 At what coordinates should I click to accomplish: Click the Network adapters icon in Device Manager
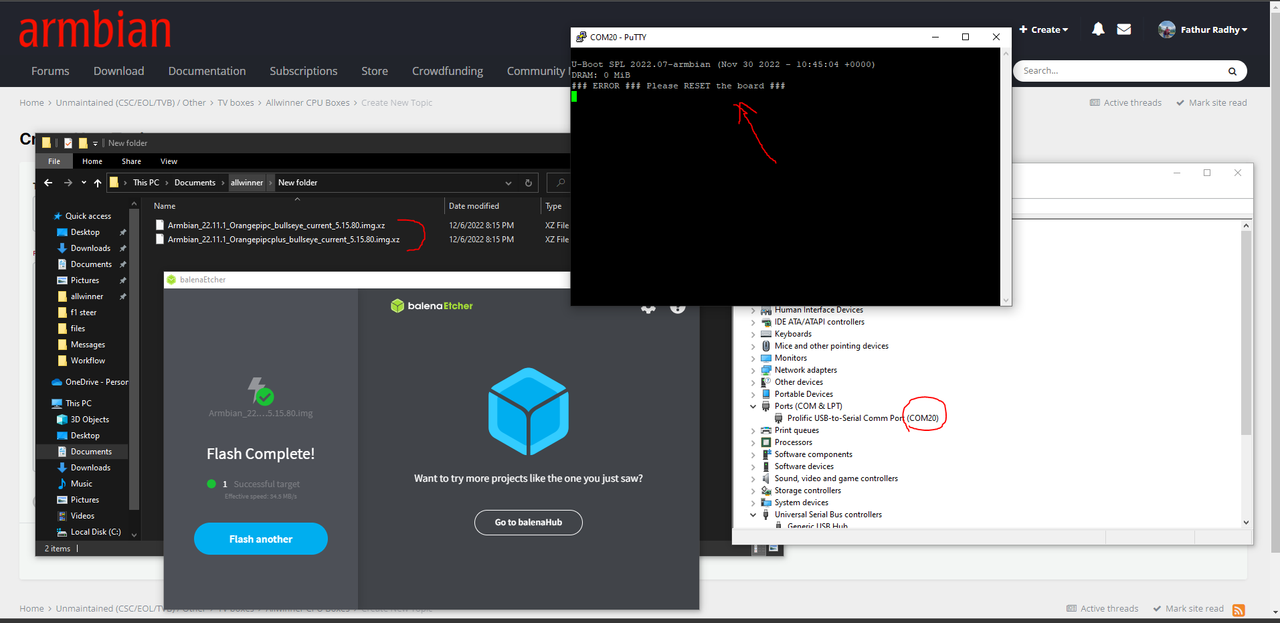[766, 370]
